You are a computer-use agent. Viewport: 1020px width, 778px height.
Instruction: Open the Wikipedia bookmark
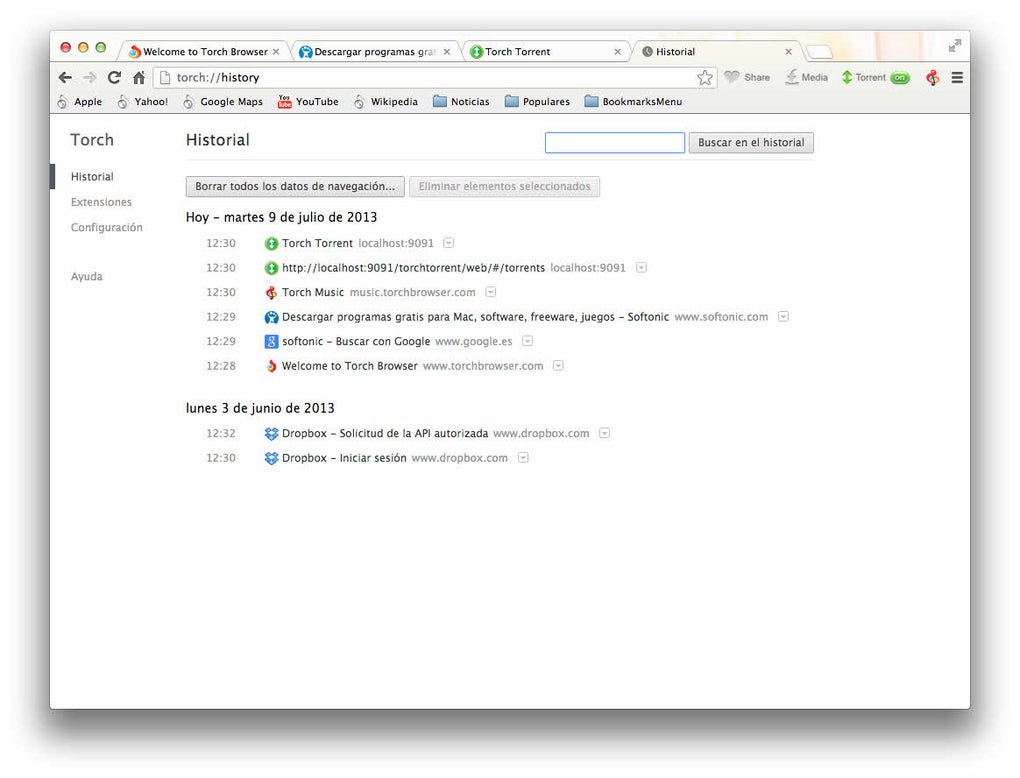(x=386, y=101)
